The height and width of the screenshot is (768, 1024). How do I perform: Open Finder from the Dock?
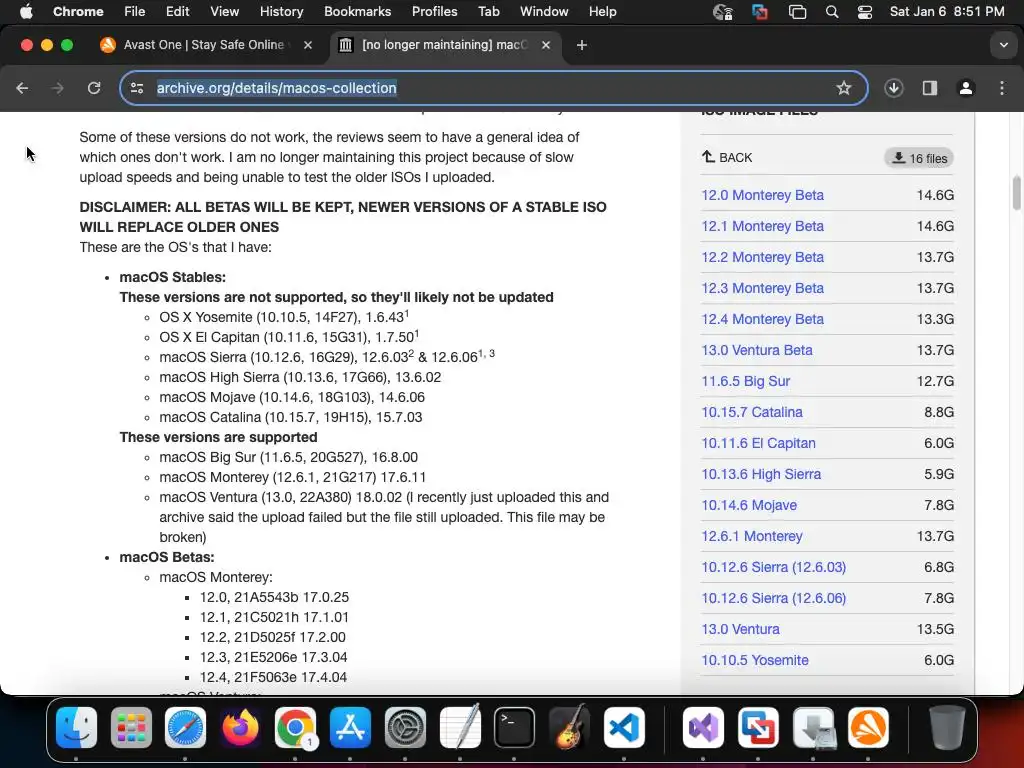coord(76,728)
